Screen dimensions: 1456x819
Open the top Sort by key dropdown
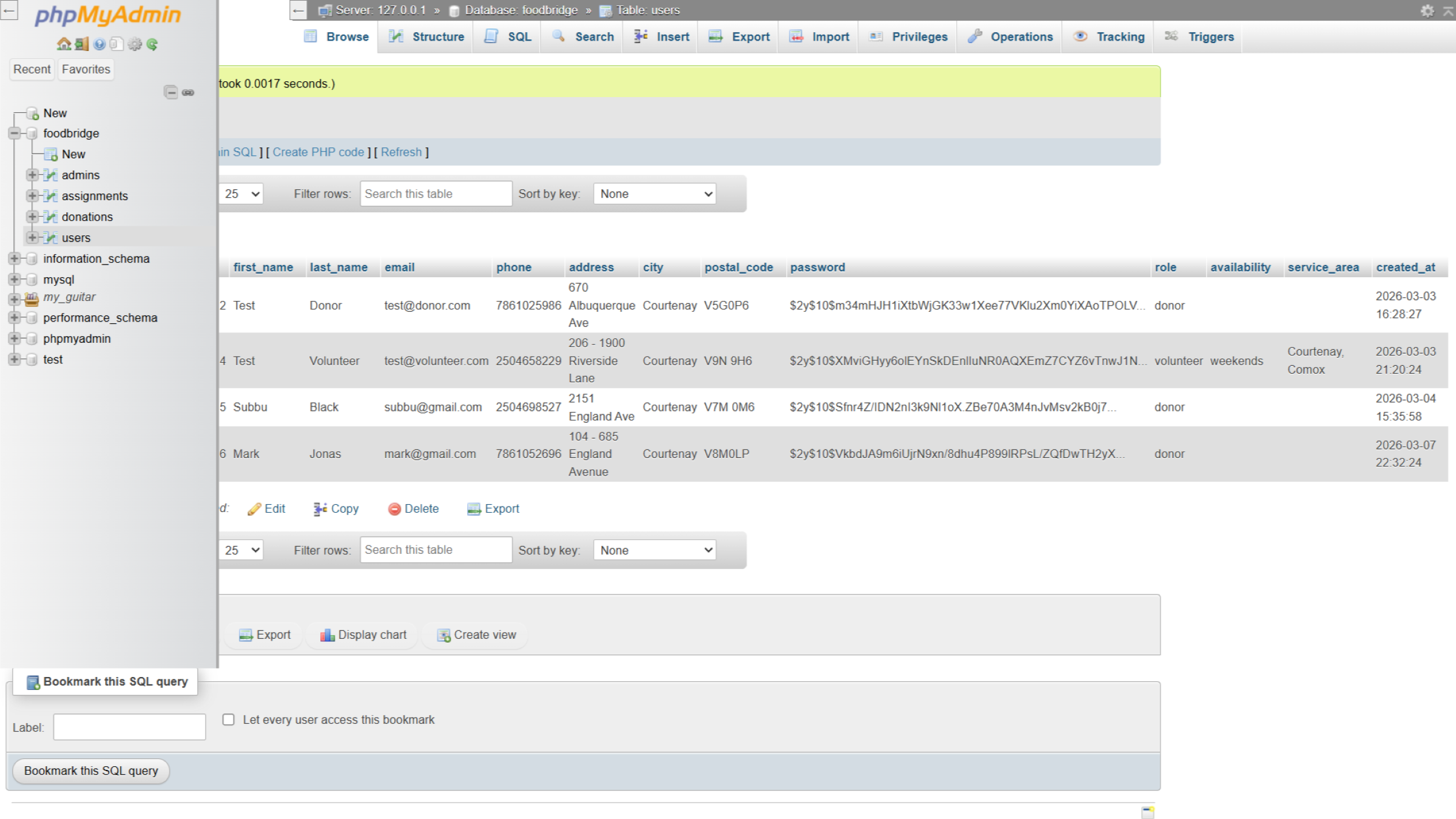point(655,194)
